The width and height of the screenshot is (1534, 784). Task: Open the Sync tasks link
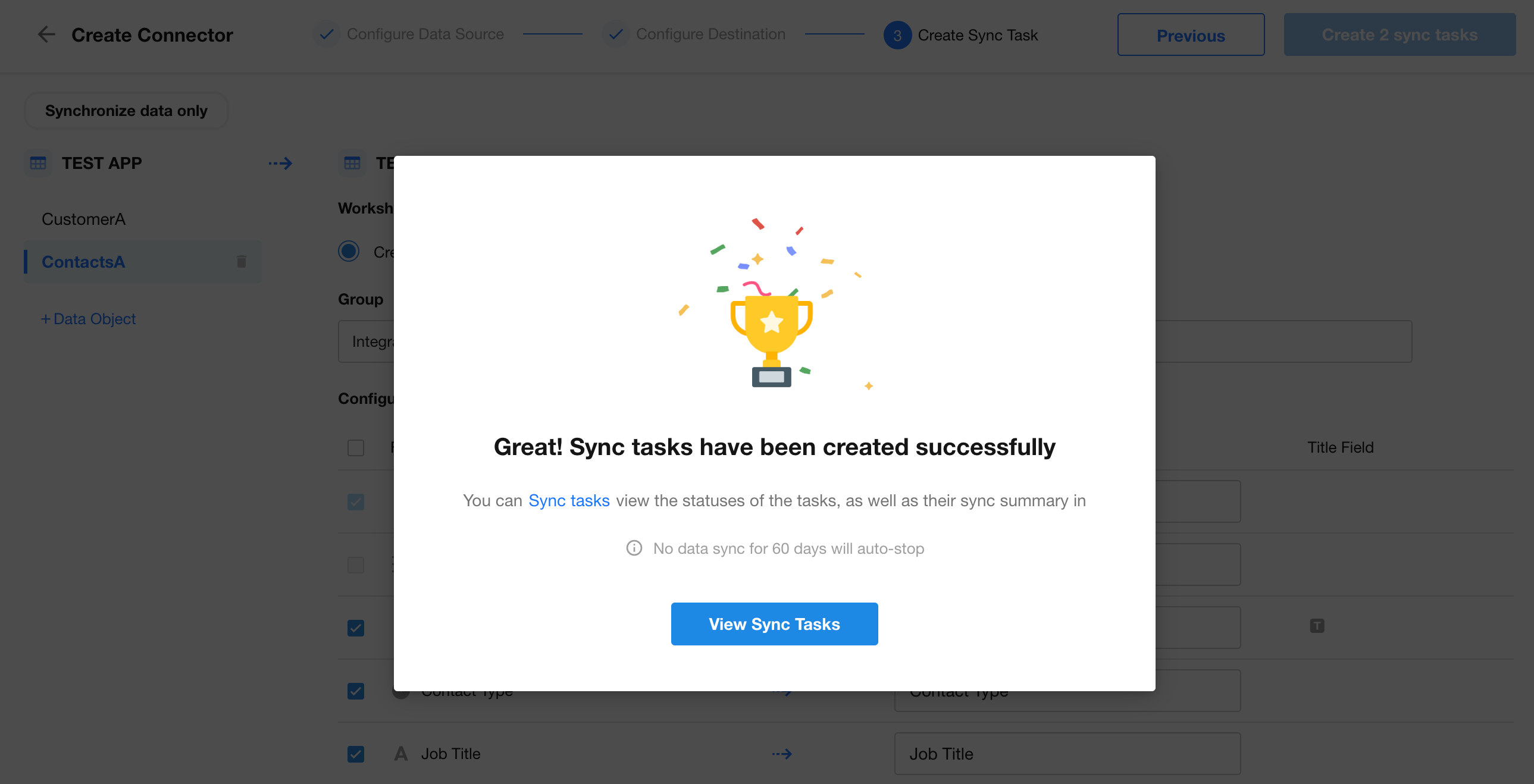(x=569, y=500)
